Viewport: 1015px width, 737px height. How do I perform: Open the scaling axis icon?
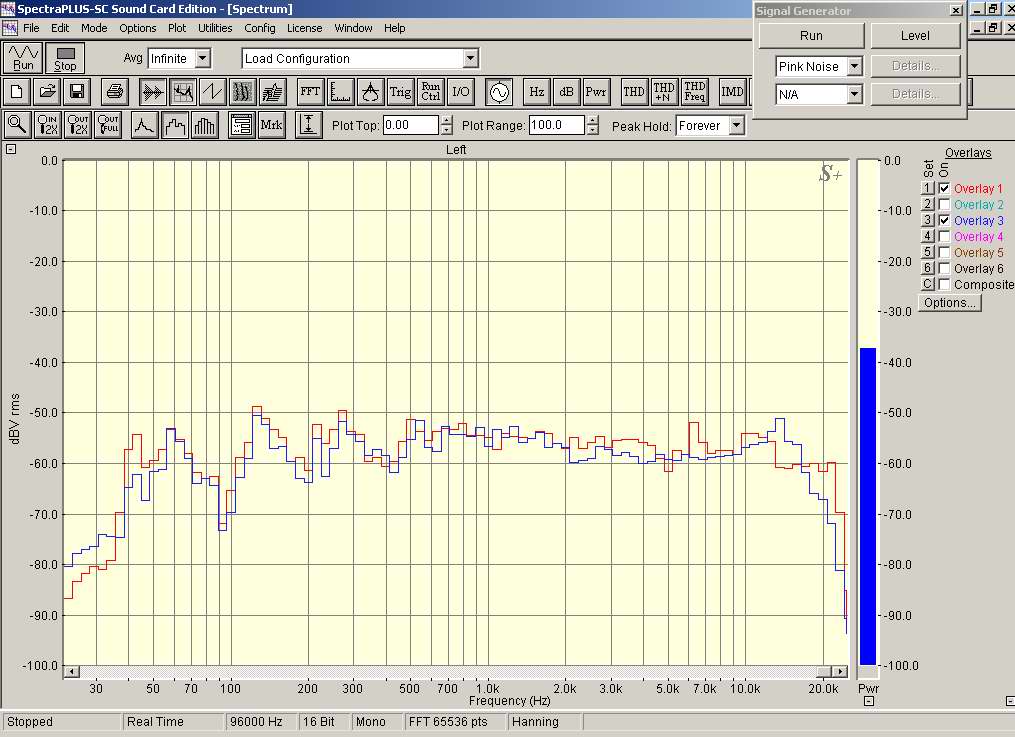[340, 92]
